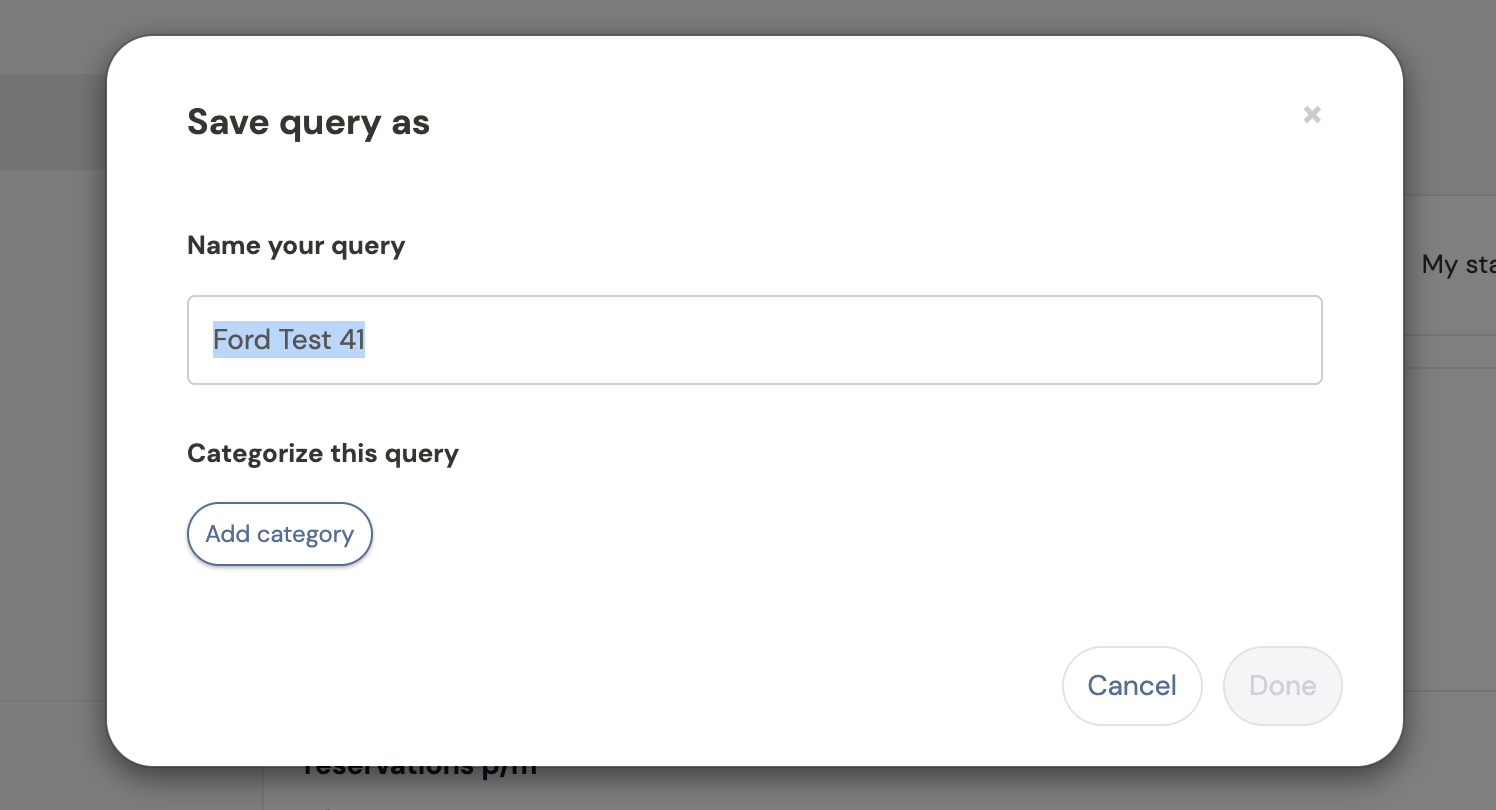The height and width of the screenshot is (810, 1496).
Task: Click the Add category button
Action: tap(280, 534)
